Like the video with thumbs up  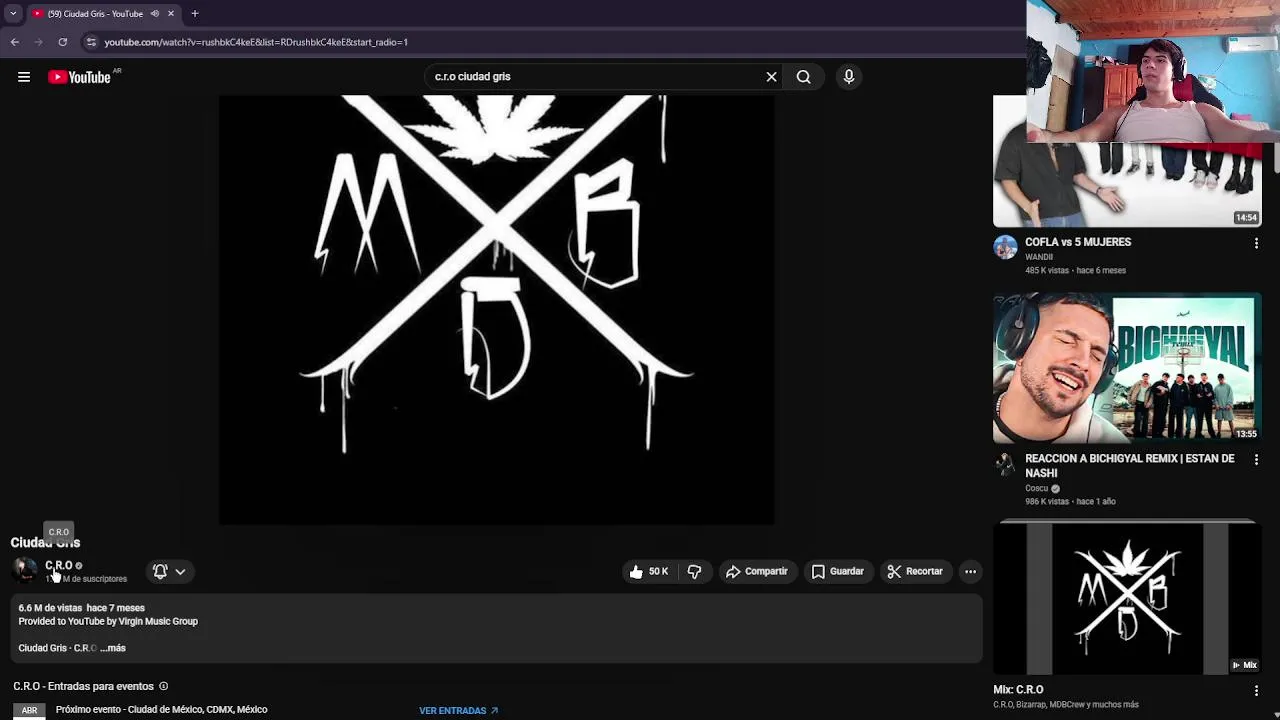click(648, 571)
